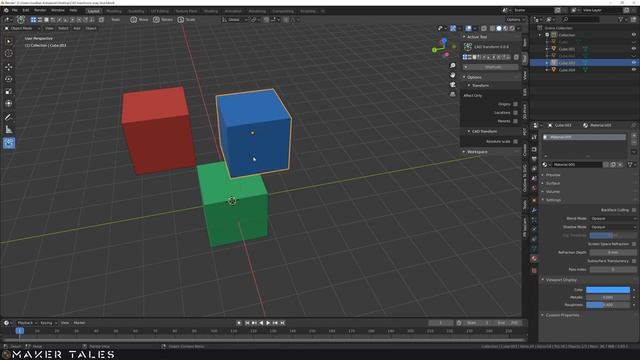
Task: Select the Transform tool in left toolbar
Action: point(9,104)
